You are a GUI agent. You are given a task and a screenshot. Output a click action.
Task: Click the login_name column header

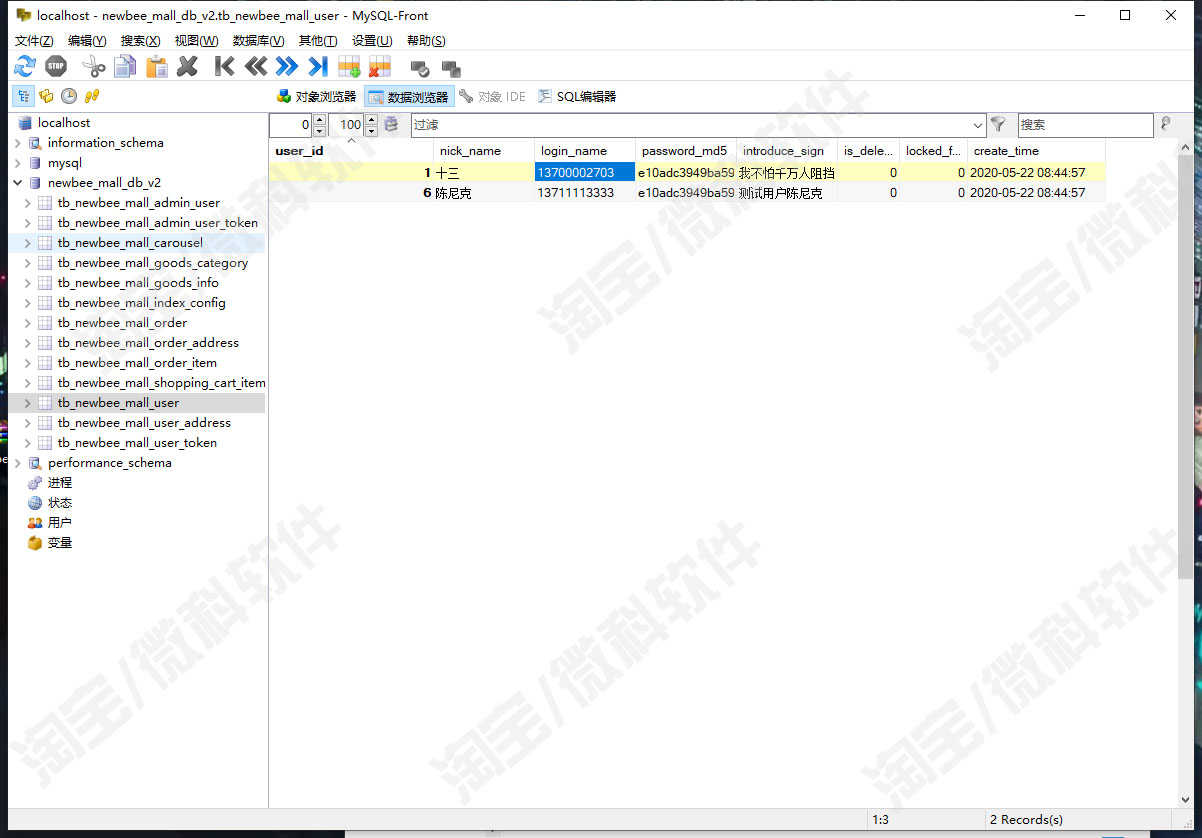[584, 151]
